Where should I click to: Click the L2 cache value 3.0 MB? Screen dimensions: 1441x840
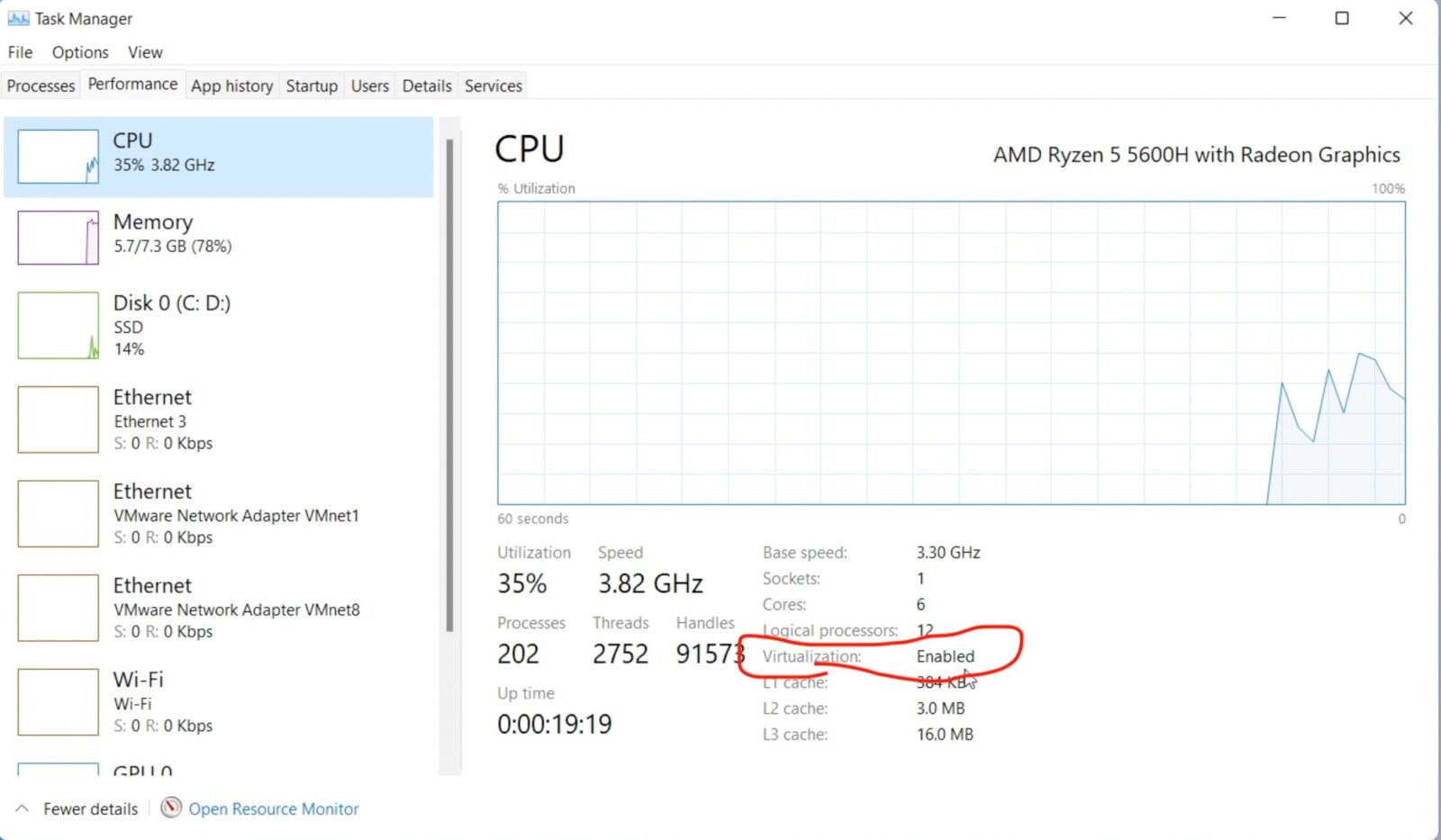(940, 709)
